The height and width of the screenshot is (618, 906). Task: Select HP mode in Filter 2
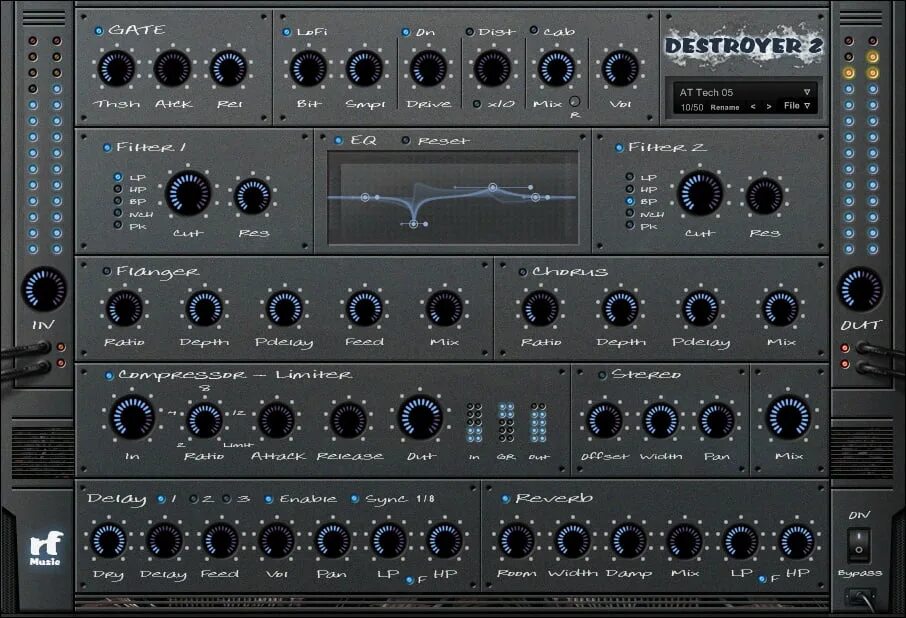630,189
